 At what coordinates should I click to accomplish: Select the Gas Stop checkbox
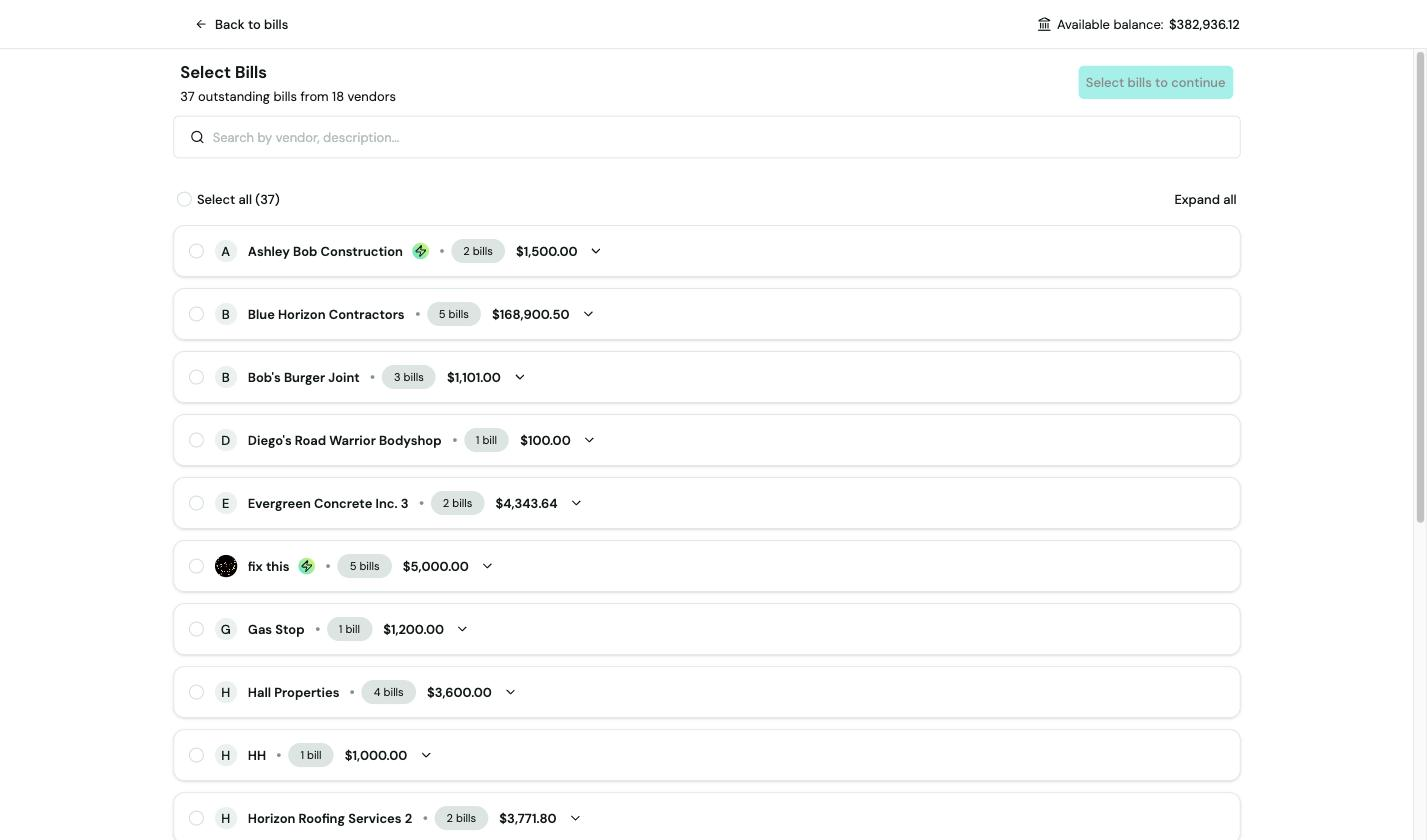(196, 629)
